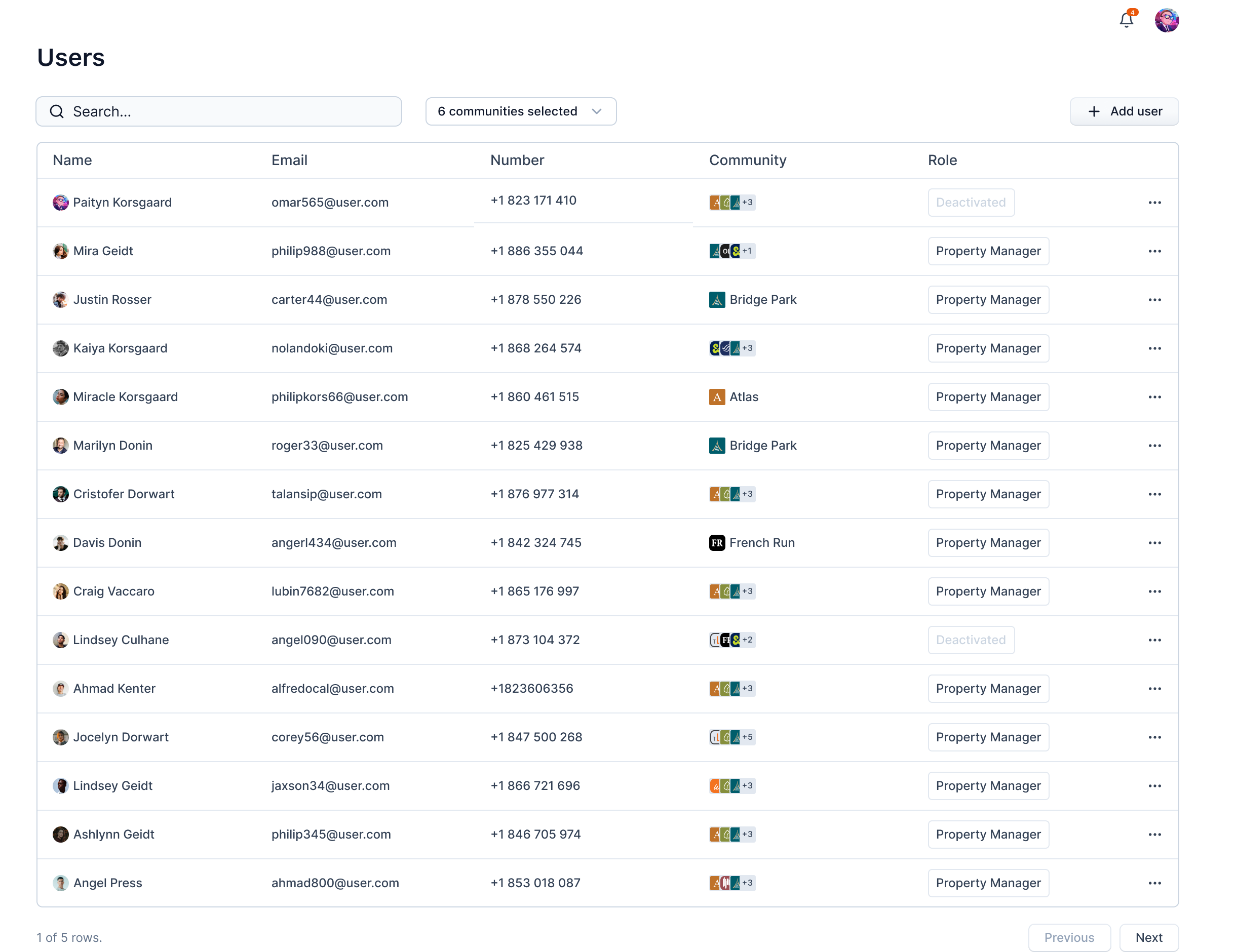Open row actions for Angel Press
The width and height of the screenshot is (1236, 952).
tap(1154, 883)
